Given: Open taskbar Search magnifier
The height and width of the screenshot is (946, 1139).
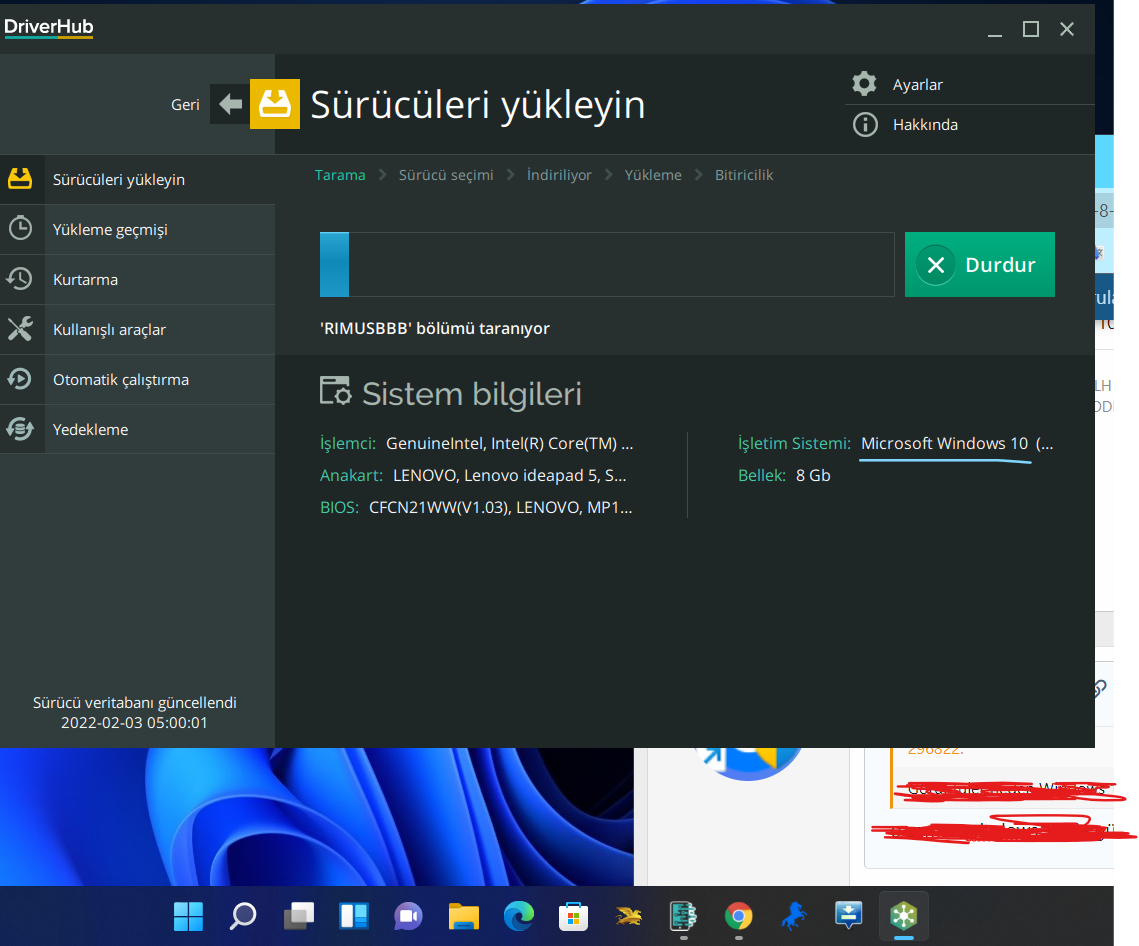Looking at the screenshot, I should click(243, 916).
